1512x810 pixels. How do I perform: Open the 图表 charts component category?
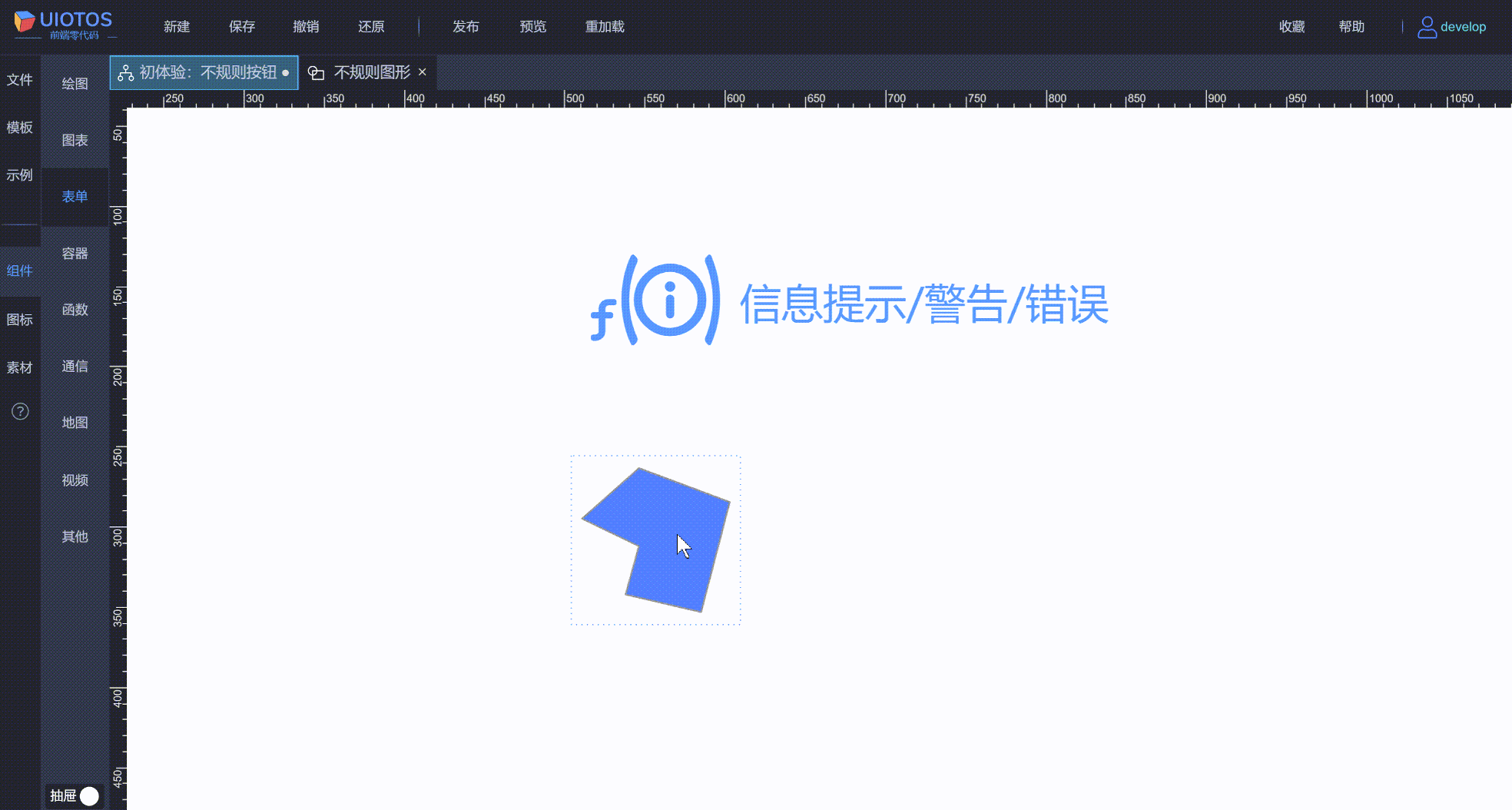[75, 140]
